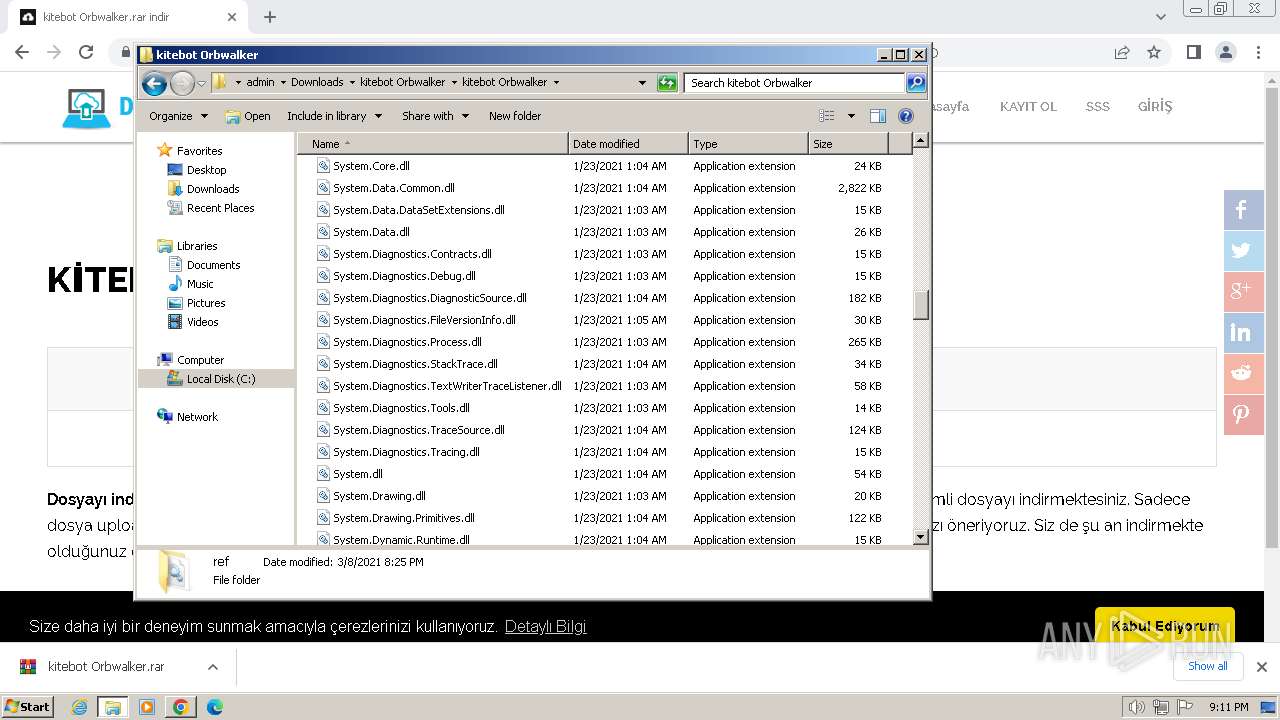Expand recent pages dropdown beside Forward button
The height and width of the screenshot is (720, 1280).
(x=201, y=83)
